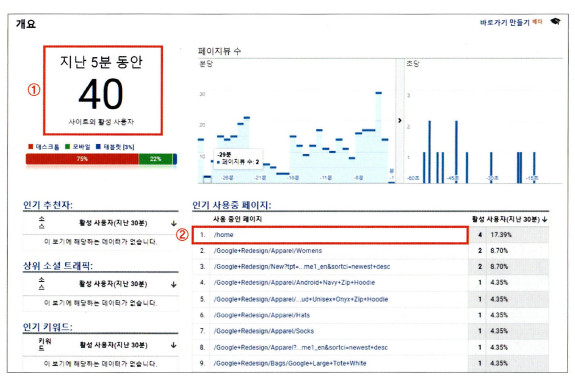This screenshot has height=376, width=575.
Task: Click the 데스크톱 legend item
Action: coord(44,147)
